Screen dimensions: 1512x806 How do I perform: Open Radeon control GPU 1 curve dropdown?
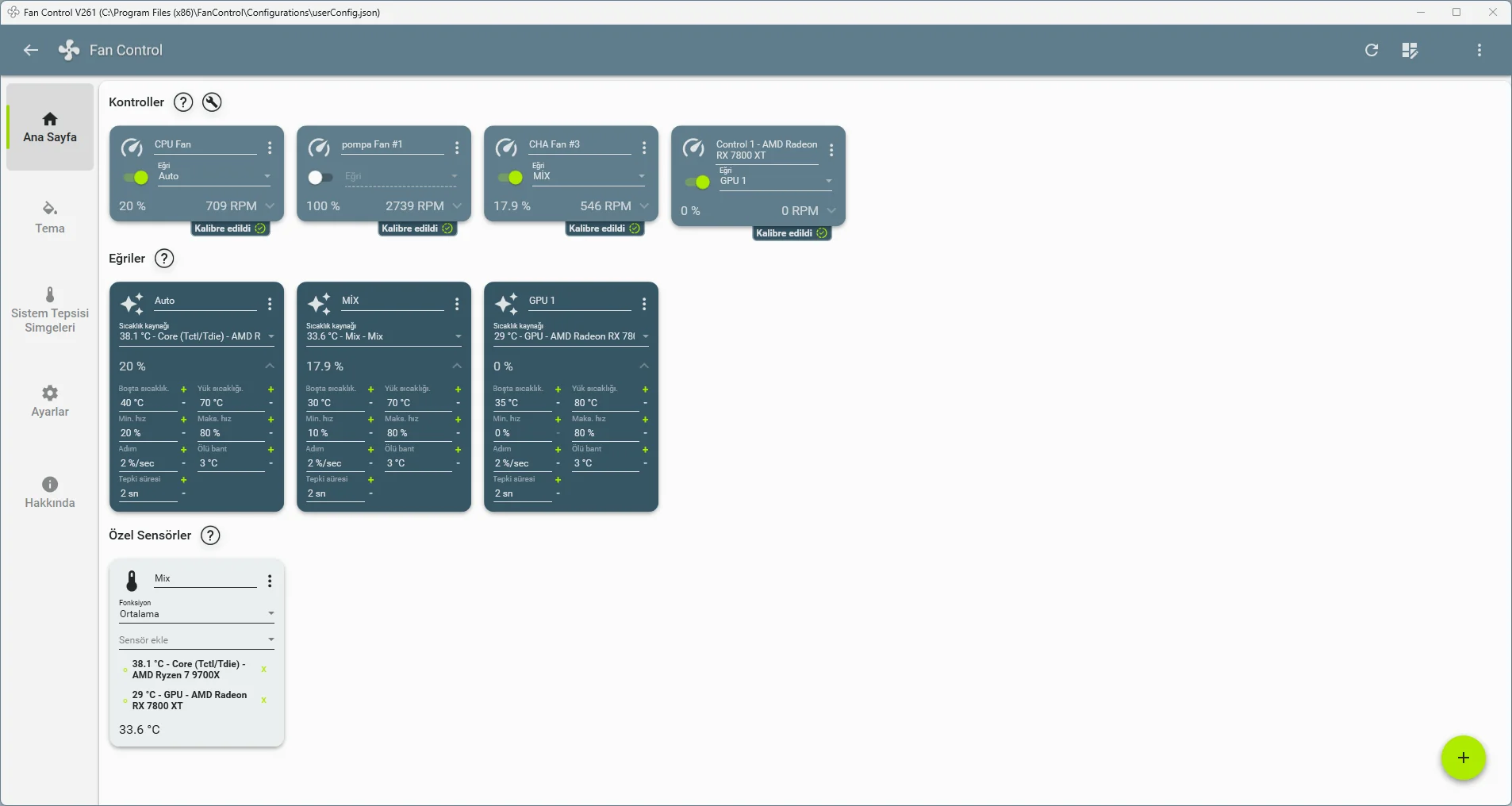click(x=776, y=181)
